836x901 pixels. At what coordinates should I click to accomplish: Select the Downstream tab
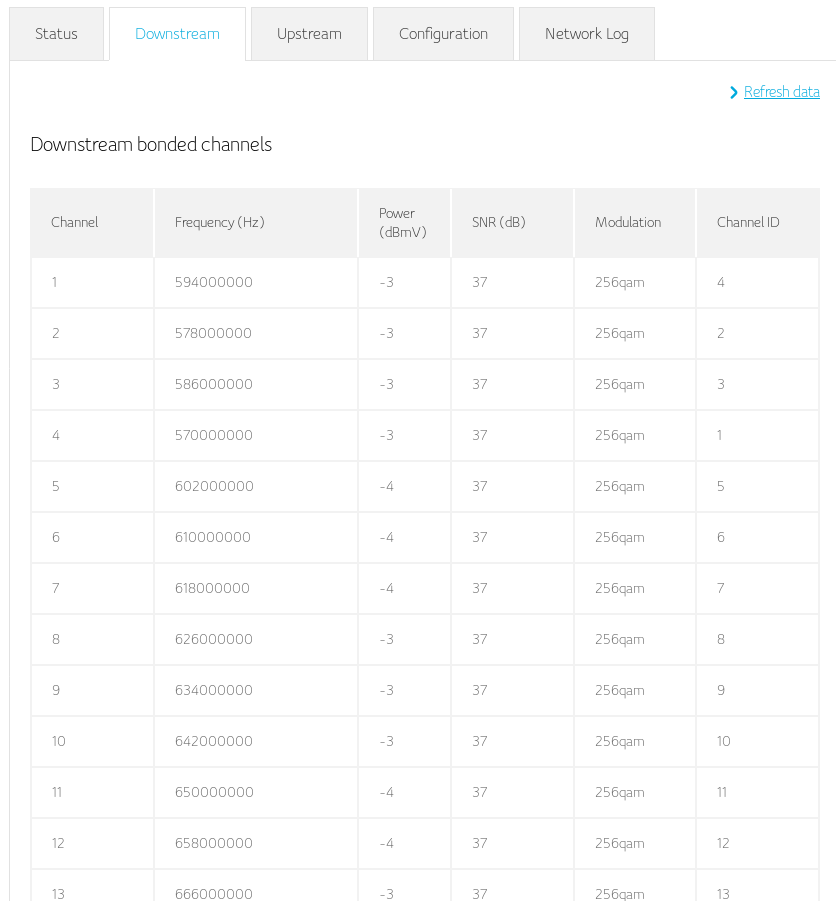pyautogui.click(x=177, y=34)
